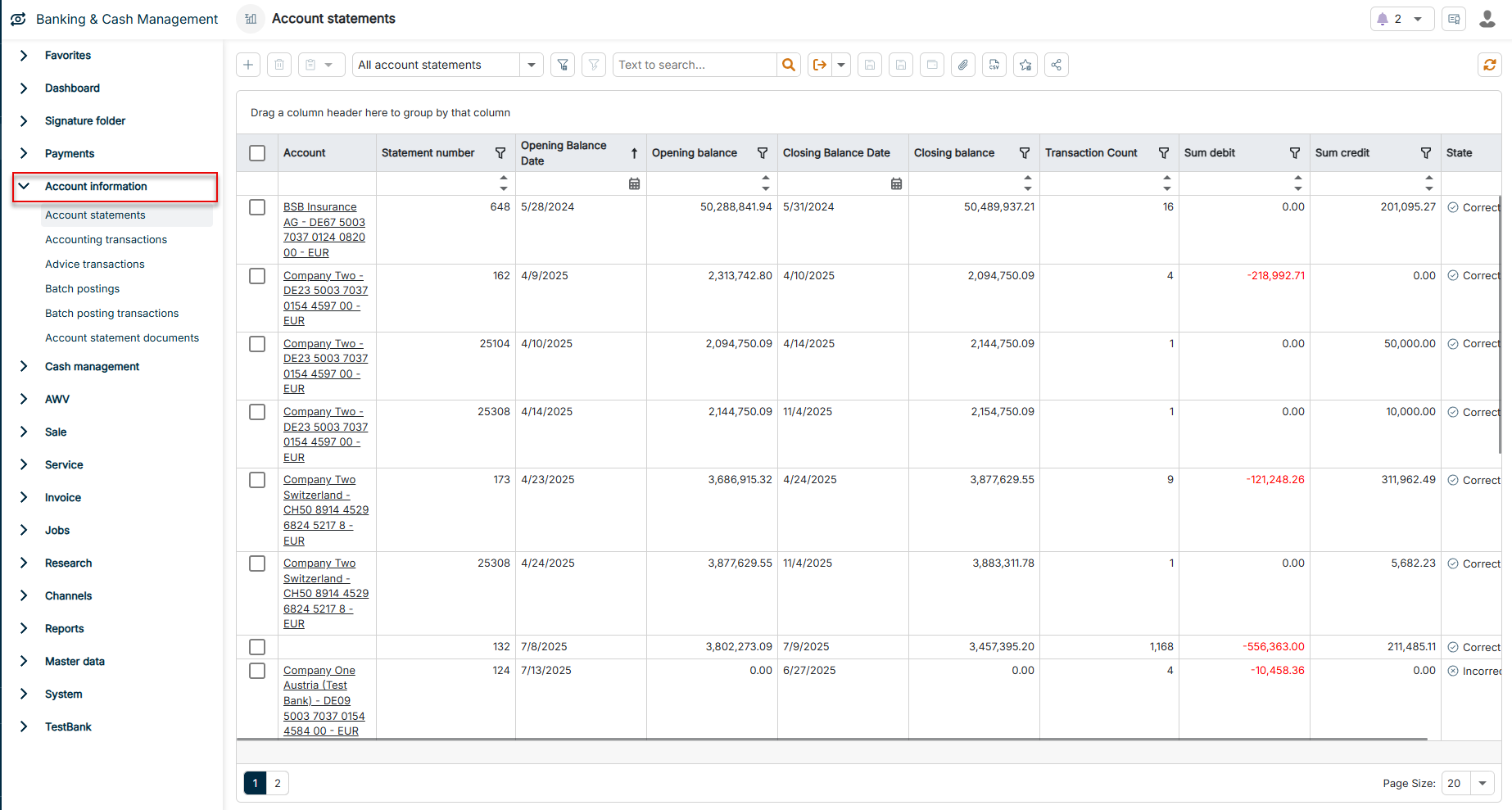Open the Sum debit column filter icon
This screenshot has height=810, width=1512.
pos(1295,153)
